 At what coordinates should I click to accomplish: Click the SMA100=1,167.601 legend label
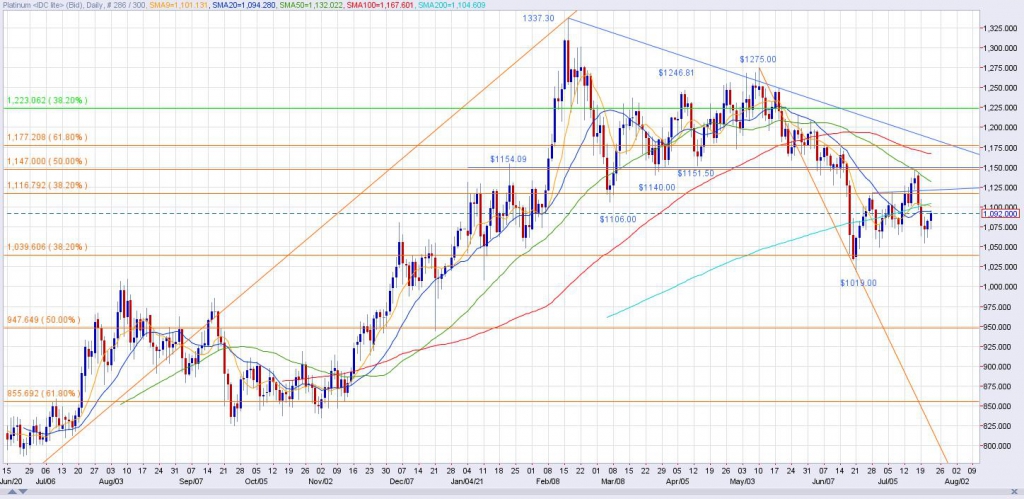(x=378, y=5)
